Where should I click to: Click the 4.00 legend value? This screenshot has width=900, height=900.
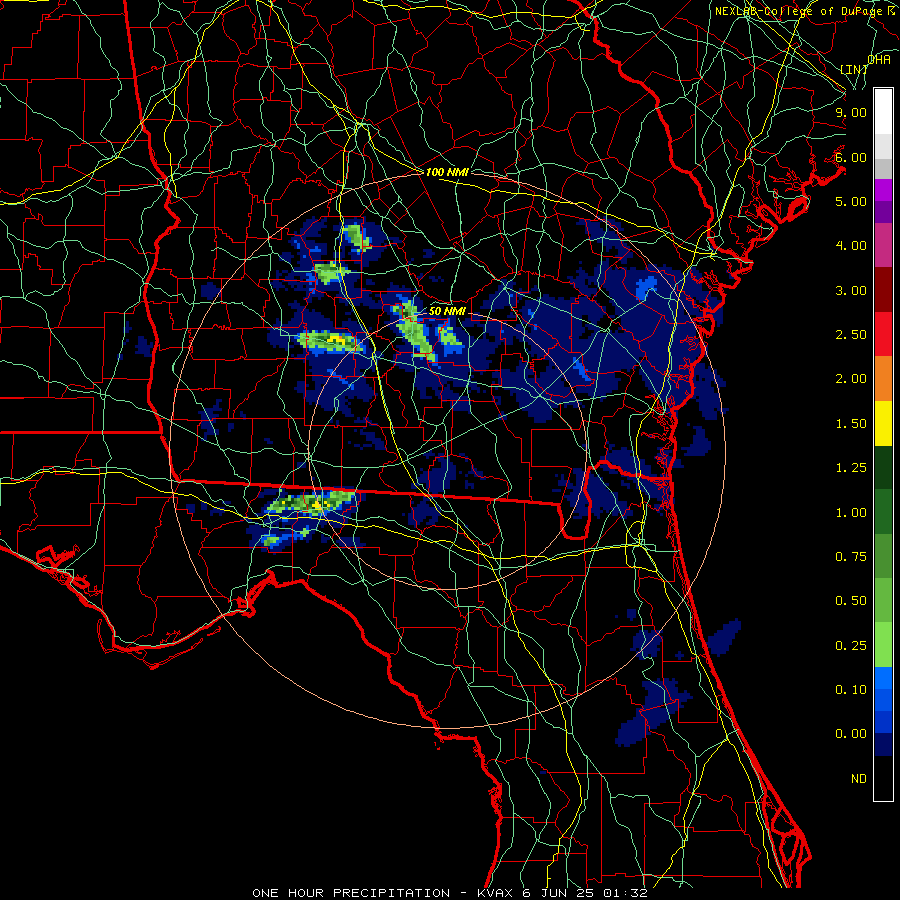coord(851,246)
